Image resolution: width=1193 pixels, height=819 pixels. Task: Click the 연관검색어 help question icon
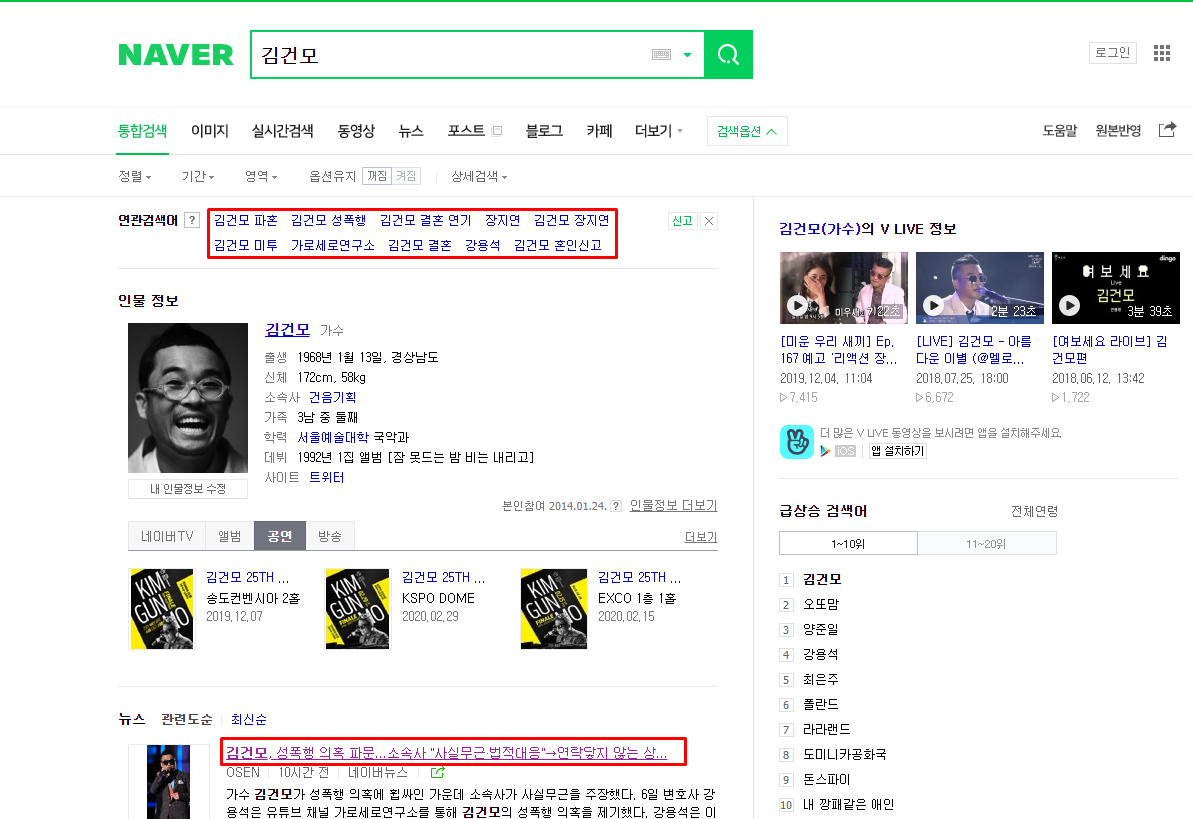192,221
